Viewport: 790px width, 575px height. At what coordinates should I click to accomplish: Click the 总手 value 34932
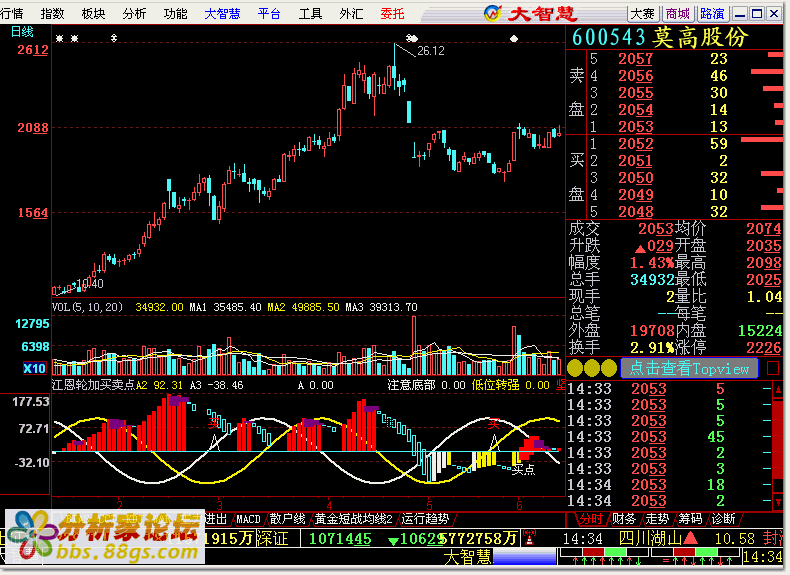(652, 280)
